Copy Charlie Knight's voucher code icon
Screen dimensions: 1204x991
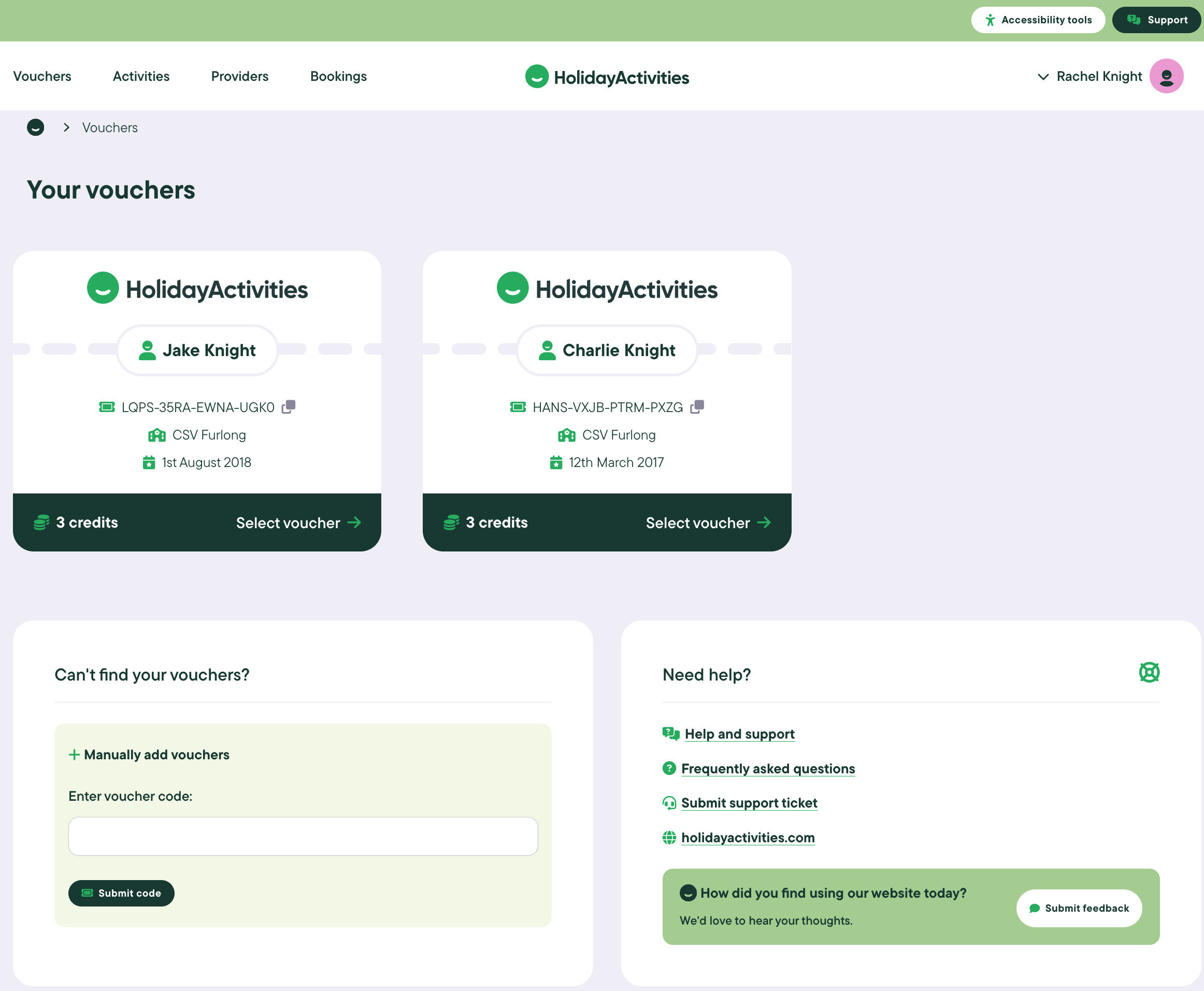[697, 406]
